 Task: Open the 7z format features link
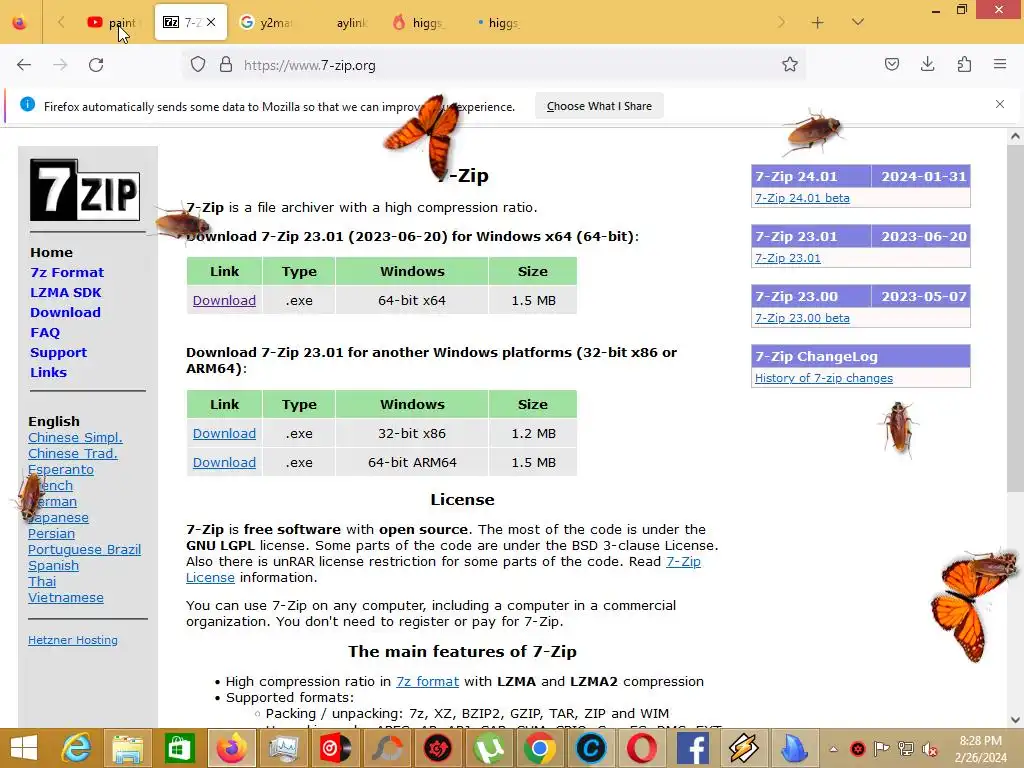[x=427, y=681]
